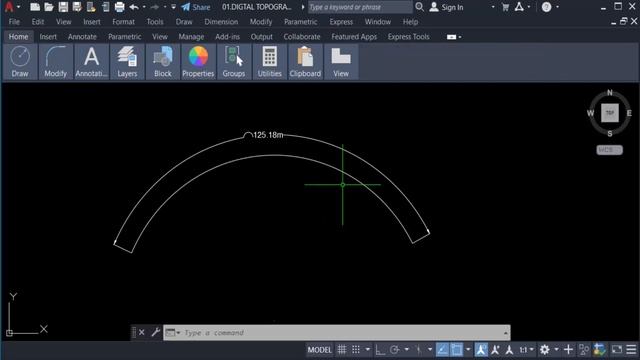
Task: Click the Redo arrow icon
Action: pos(154,7)
